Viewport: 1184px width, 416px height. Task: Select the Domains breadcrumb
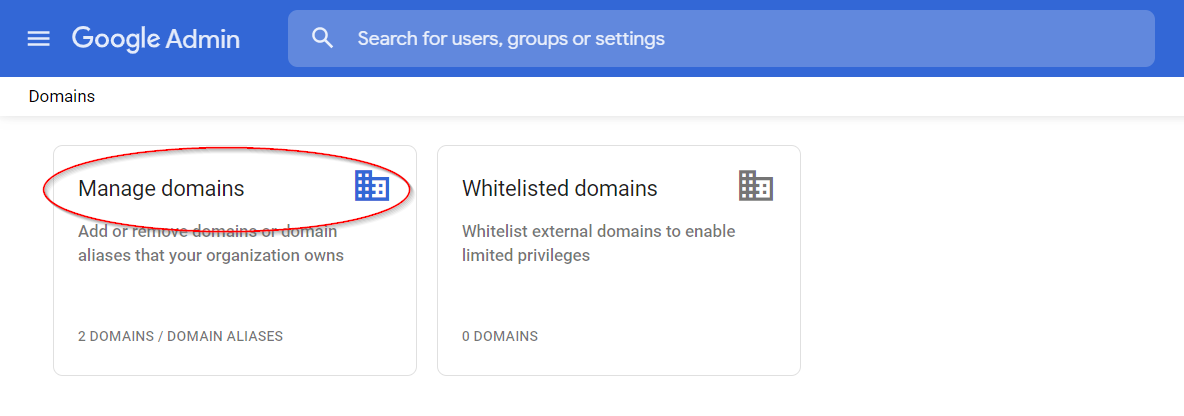pyautogui.click(x=61, y=97)
